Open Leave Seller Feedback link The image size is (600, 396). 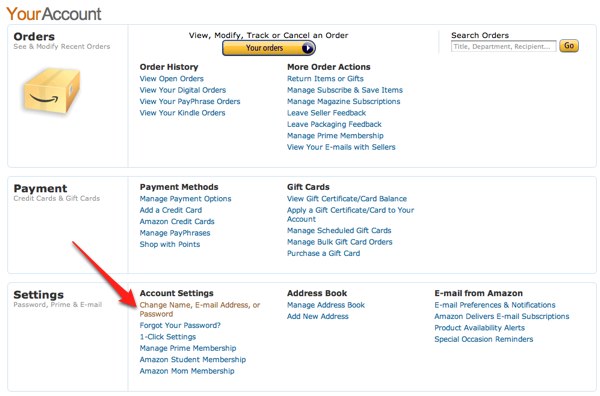(326, 113)
